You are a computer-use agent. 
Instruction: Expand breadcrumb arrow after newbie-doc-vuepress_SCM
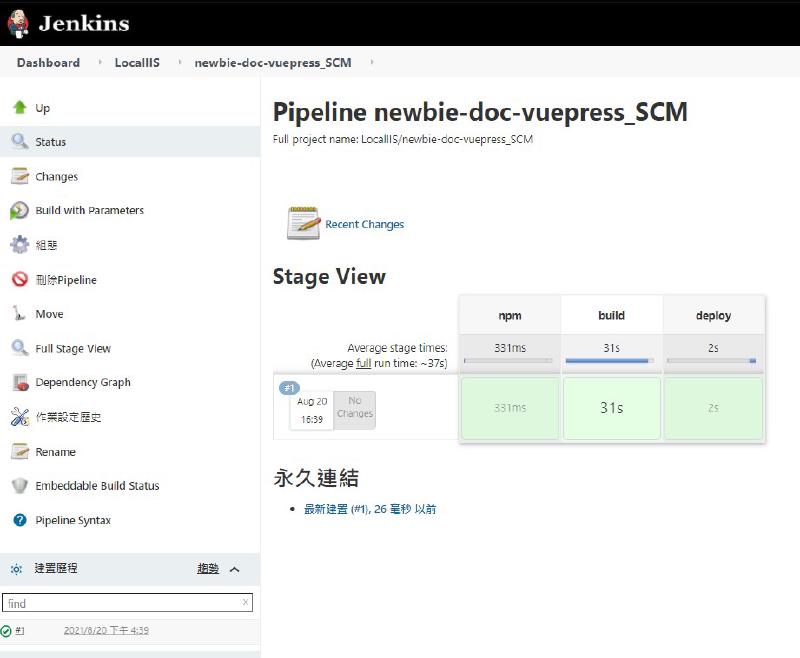click(x=372, y=63)
